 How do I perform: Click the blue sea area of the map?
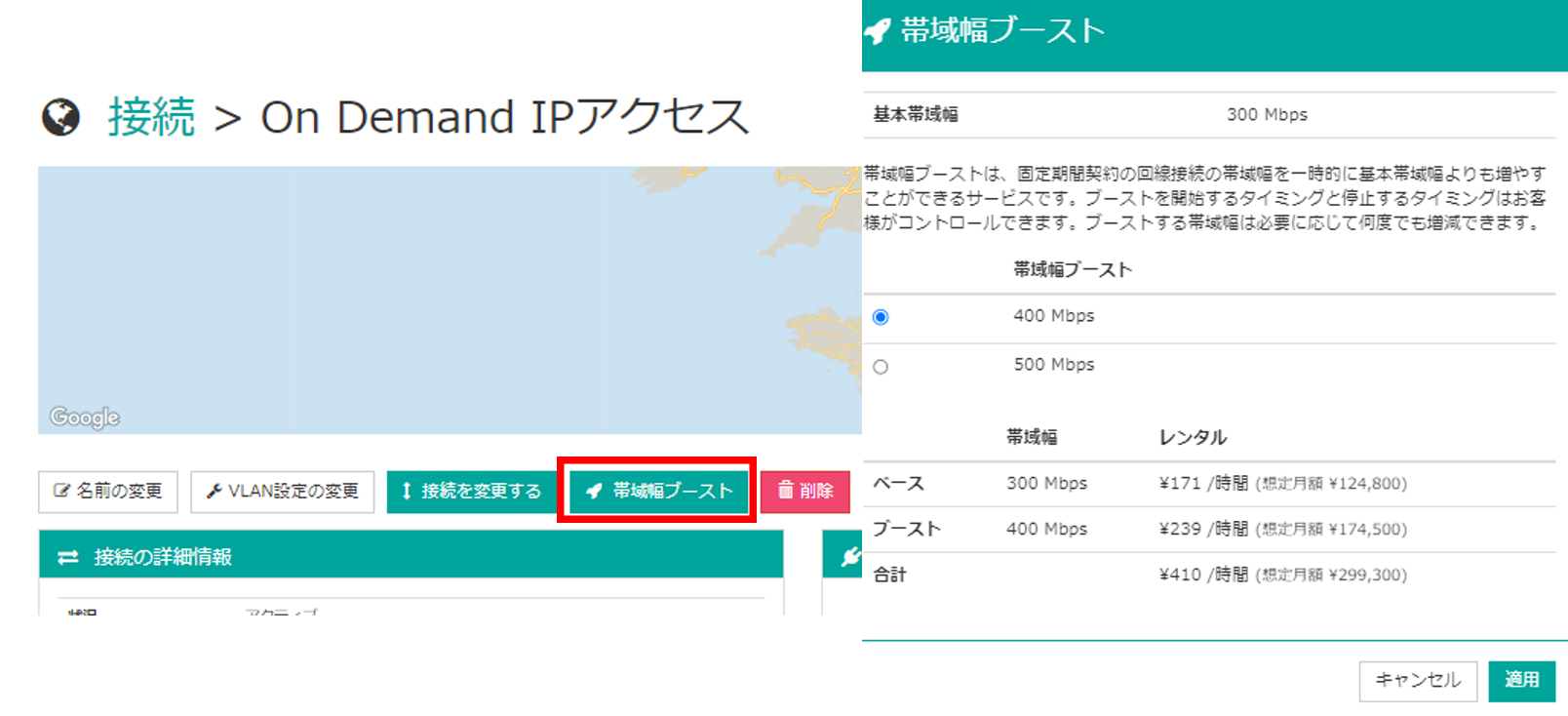tap(390, 293)
